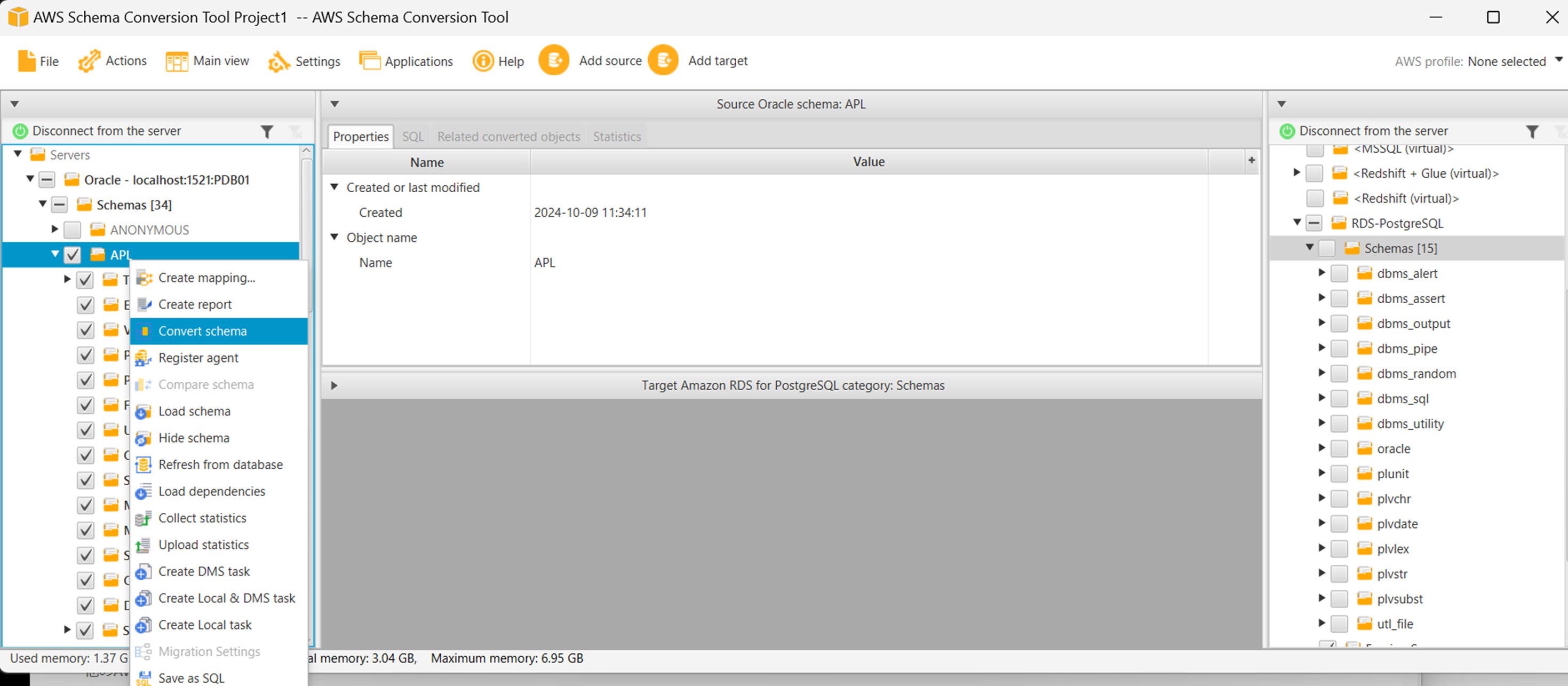1568x686 pixels.
Task: Click the plus button in Value header
Action: coord(1251,160)
